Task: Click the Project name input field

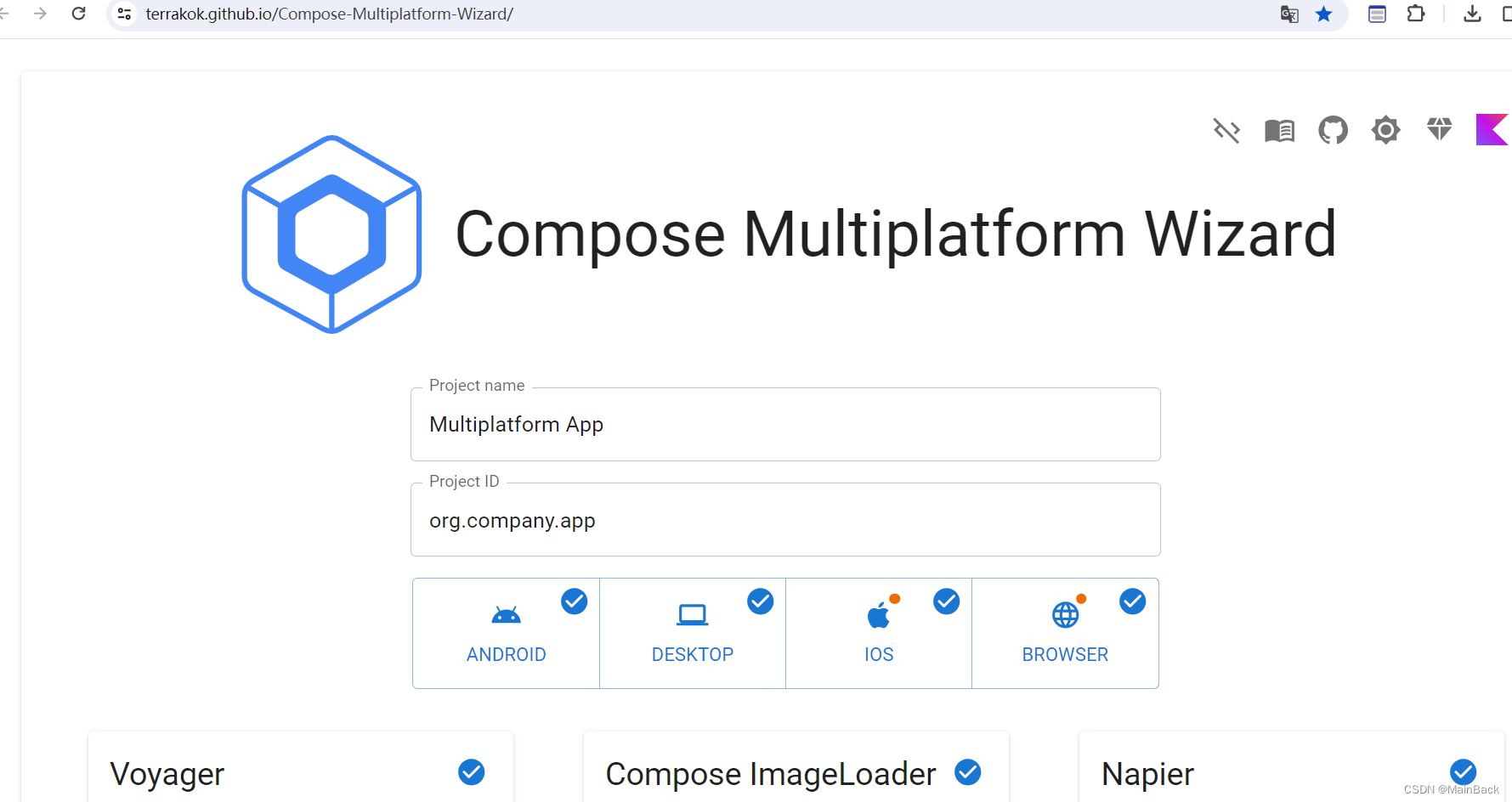Action: tap(785, 425)
